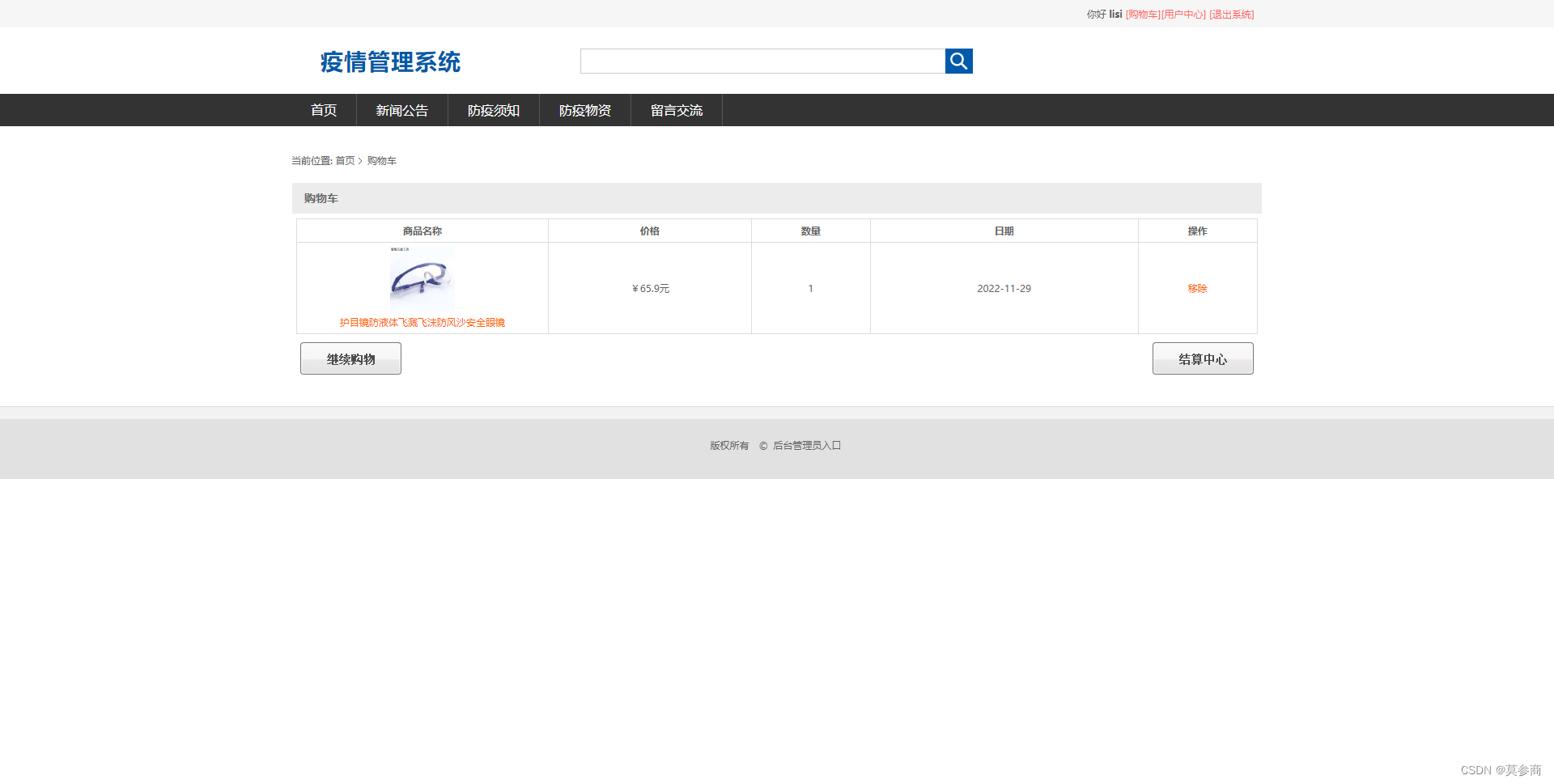Viewport: 1554px width, 784px height.
Task: Open the goggles product thumbnail image
Action: 422,278
